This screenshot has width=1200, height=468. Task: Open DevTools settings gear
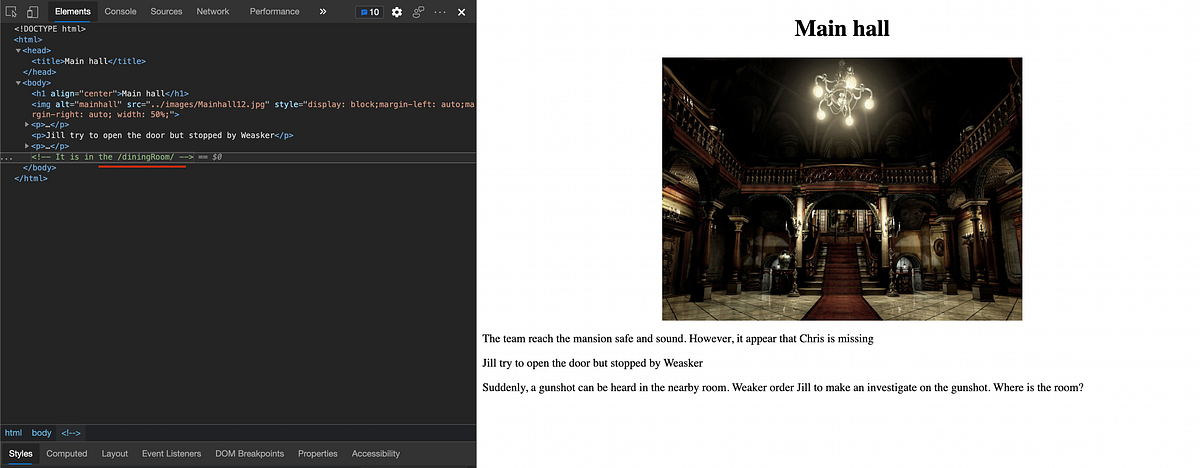coord(397,12)
